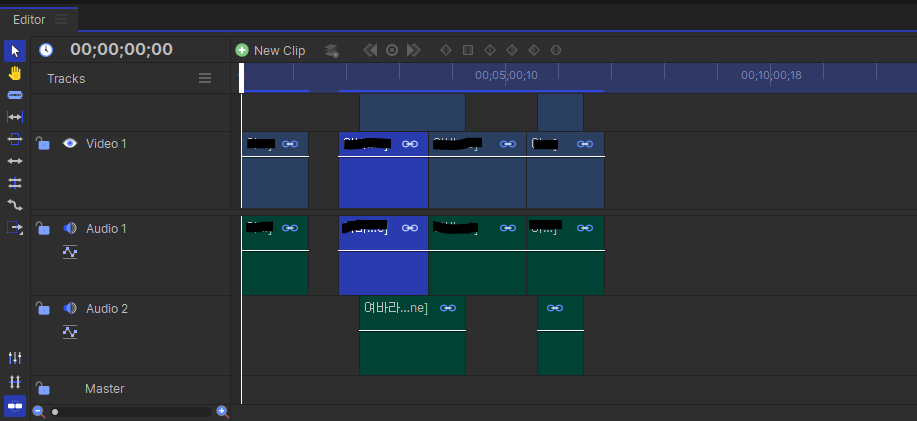The height and width of the screenshot is (421, 917).
Task: Click the layers-with-plus icon
Action: [x=332, y=51]
